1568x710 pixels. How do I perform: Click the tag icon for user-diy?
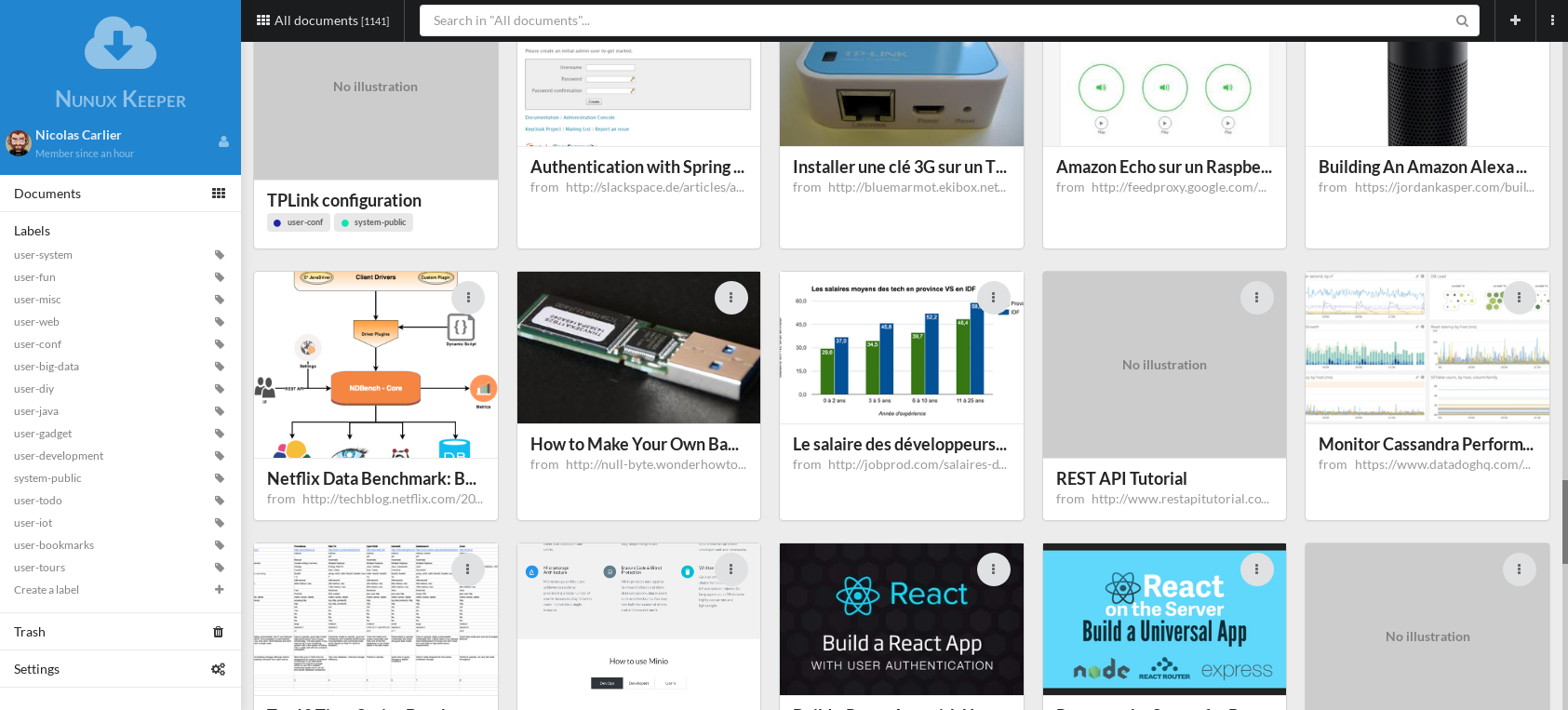(220, 389)
